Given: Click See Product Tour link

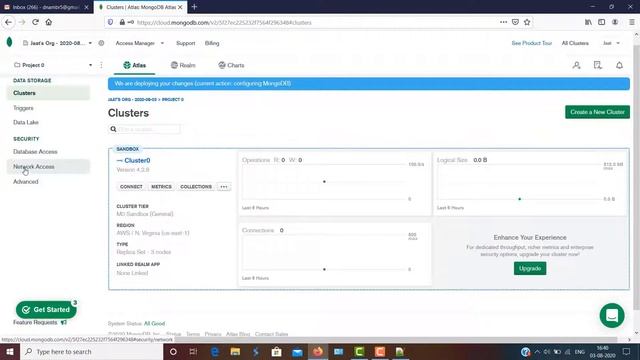Looking at the screenshot, I should 531,43.
